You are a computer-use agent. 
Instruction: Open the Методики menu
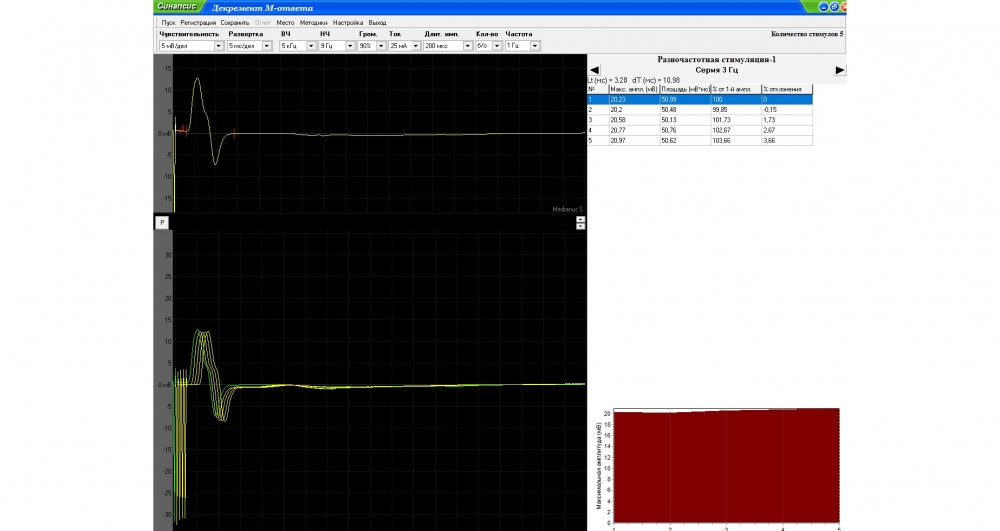314,22
